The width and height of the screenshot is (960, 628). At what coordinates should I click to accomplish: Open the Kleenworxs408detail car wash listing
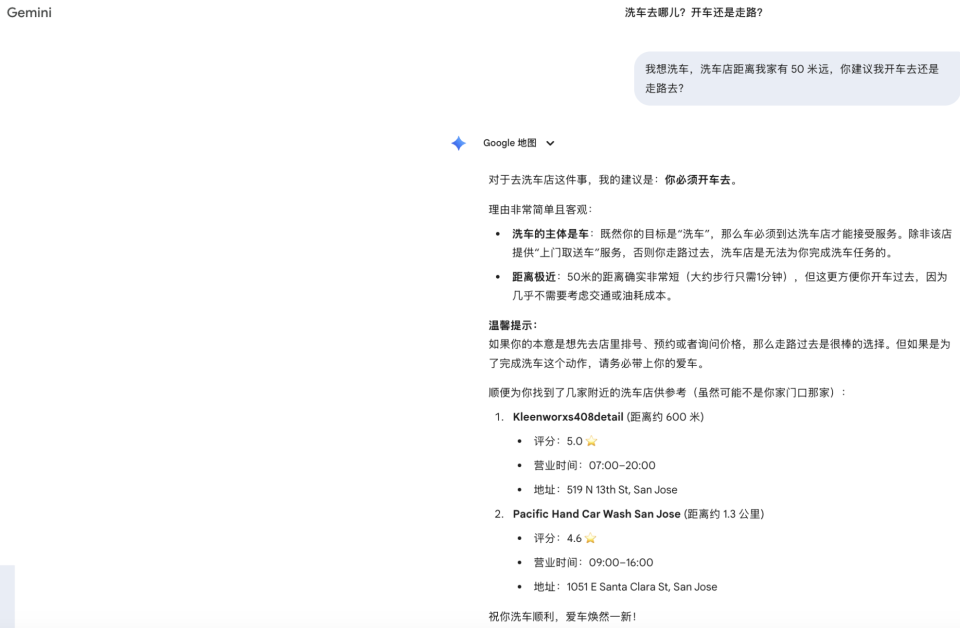point(567,416)
